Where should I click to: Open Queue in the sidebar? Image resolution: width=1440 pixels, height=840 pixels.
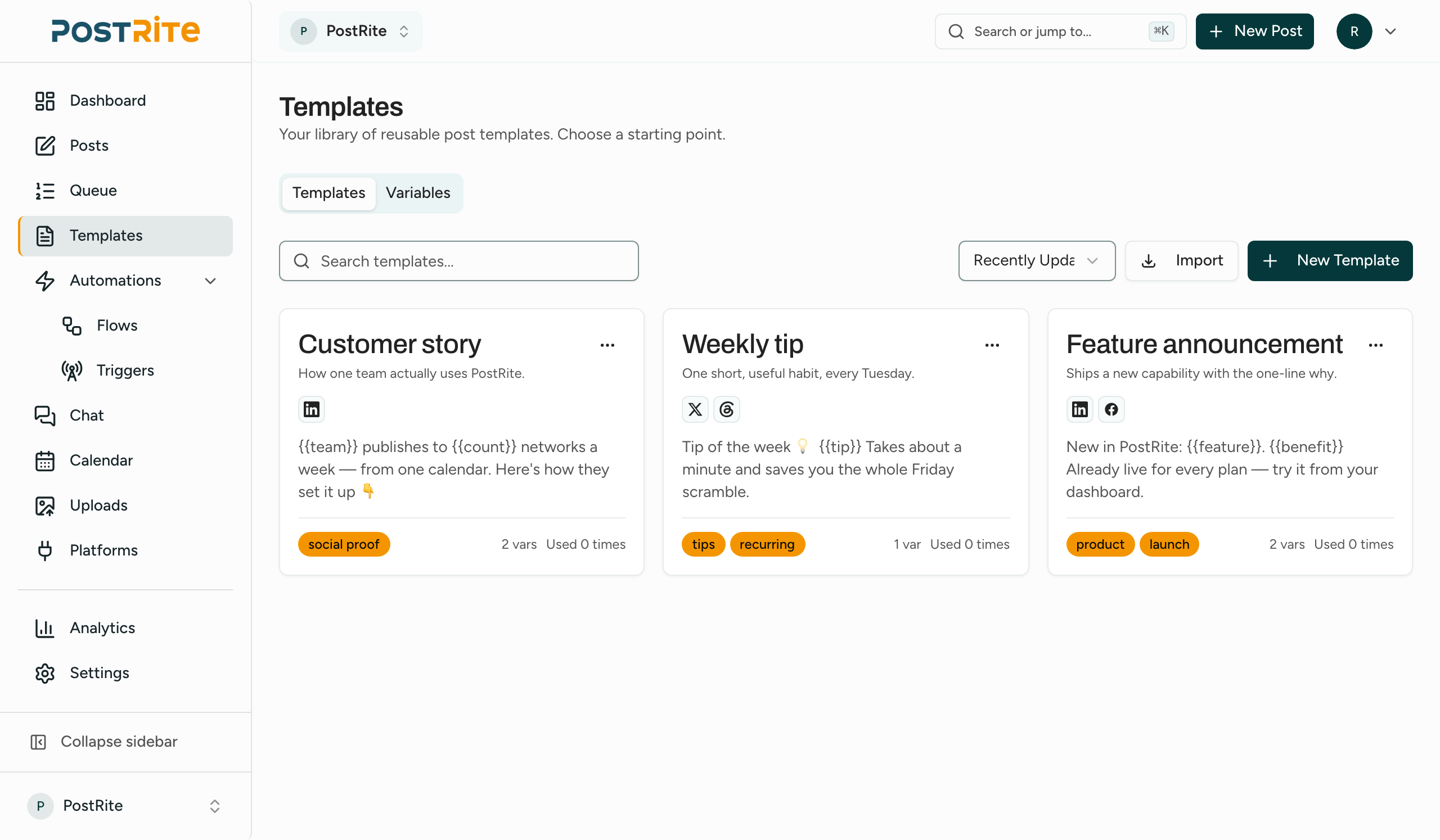[x=125, y=191]
